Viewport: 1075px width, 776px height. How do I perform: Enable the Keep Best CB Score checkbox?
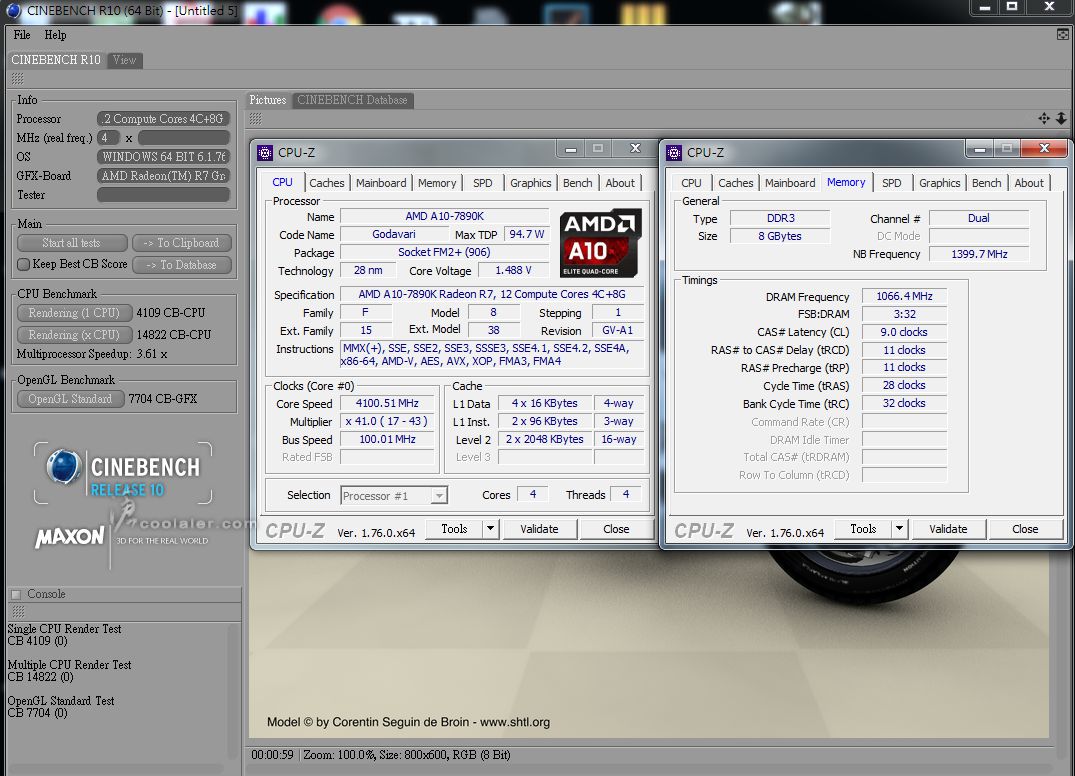pos(23,265)
